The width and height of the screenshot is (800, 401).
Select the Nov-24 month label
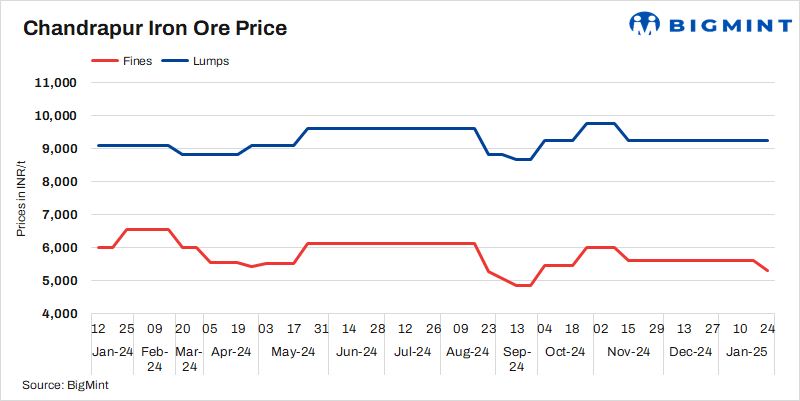point(629,352)
